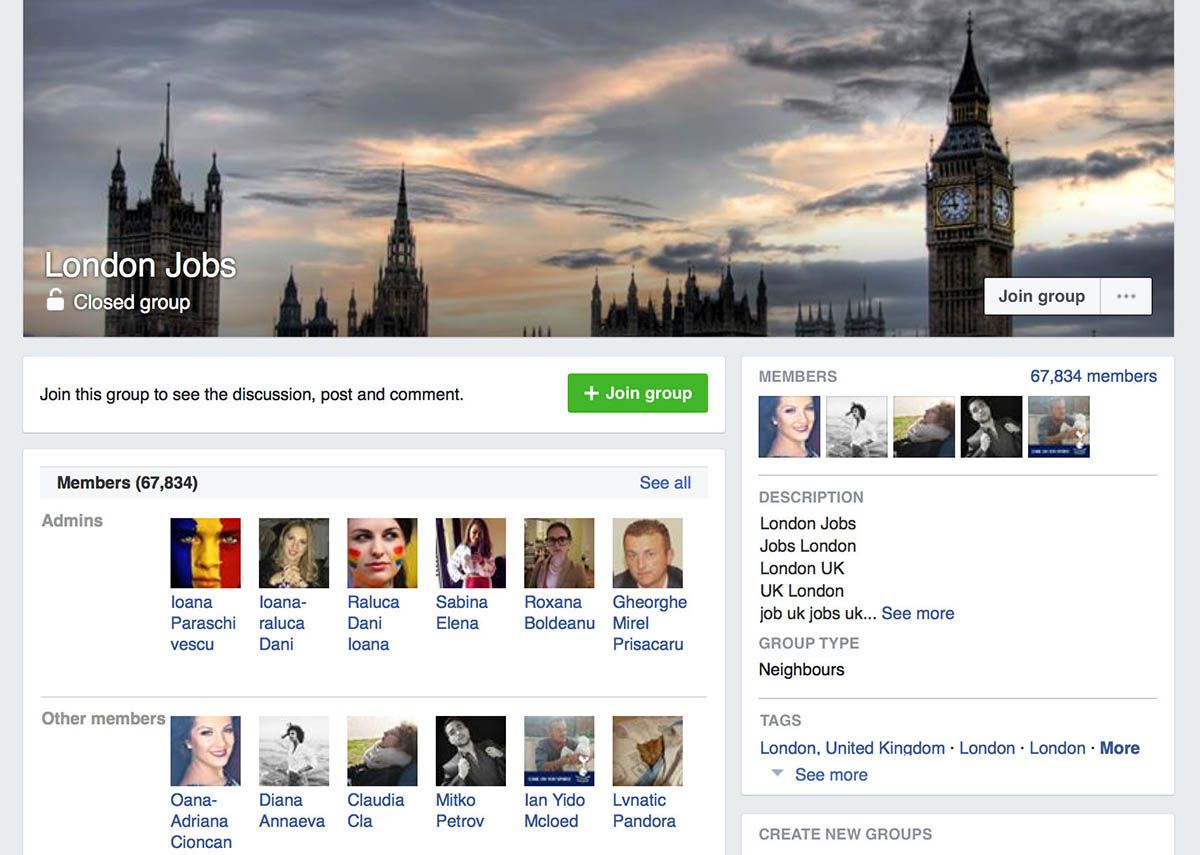The width and height of the screenshot is (1200, 855).
Task: Click the Roxana Boldeanu name link
Action: click(560, 612)
